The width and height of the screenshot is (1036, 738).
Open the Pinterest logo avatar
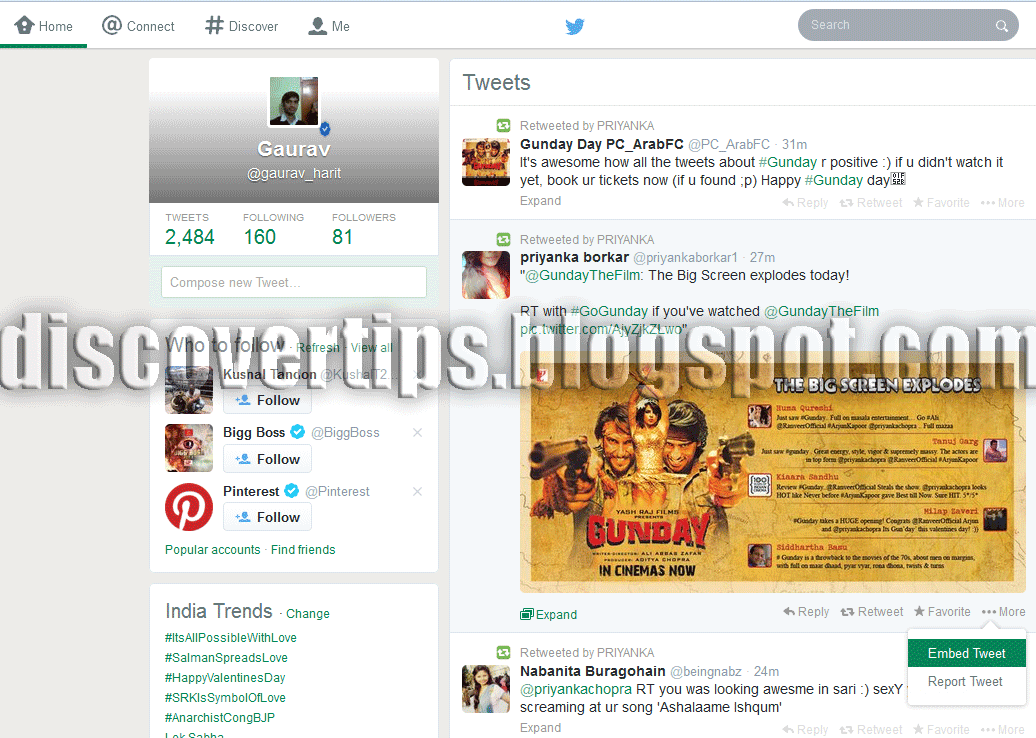tap(189, 507)
